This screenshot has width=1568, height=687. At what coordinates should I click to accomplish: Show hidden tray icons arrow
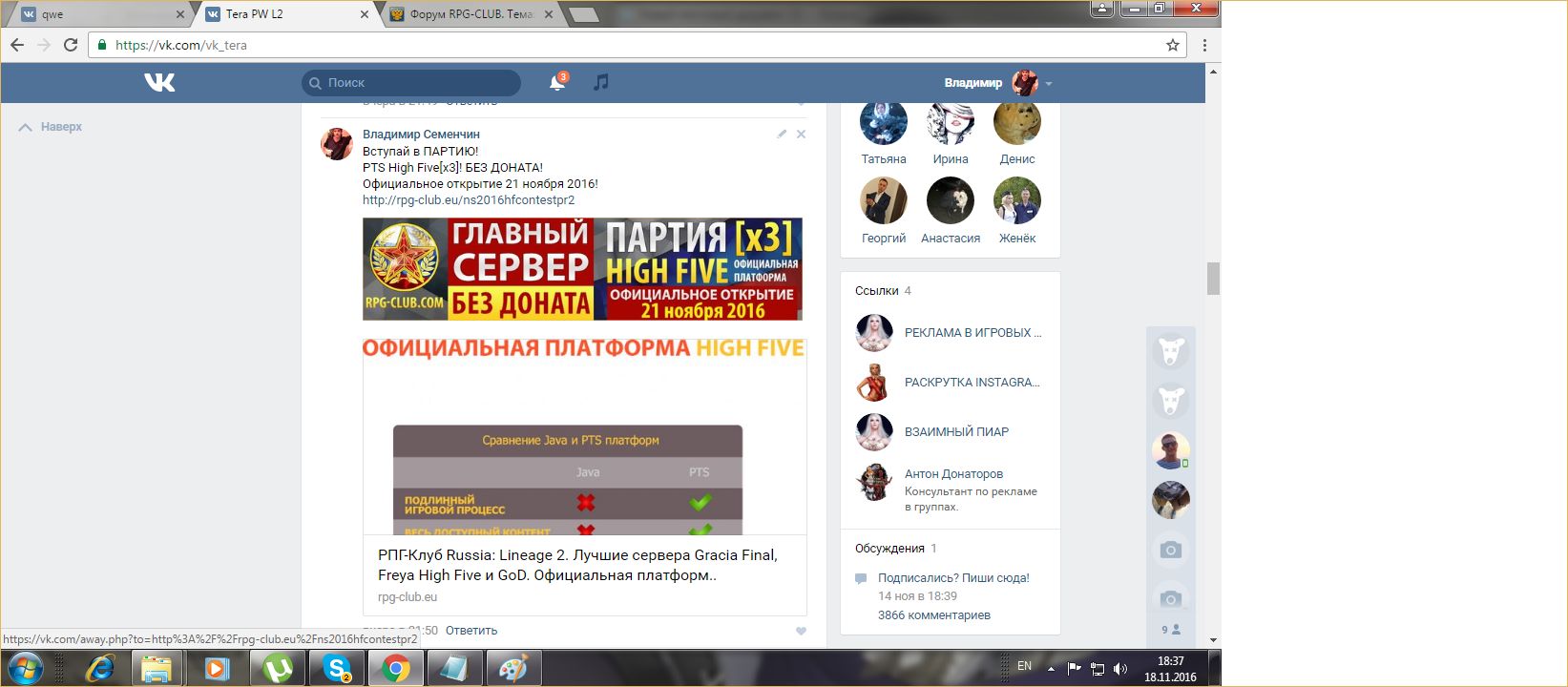click(1051, 669)
